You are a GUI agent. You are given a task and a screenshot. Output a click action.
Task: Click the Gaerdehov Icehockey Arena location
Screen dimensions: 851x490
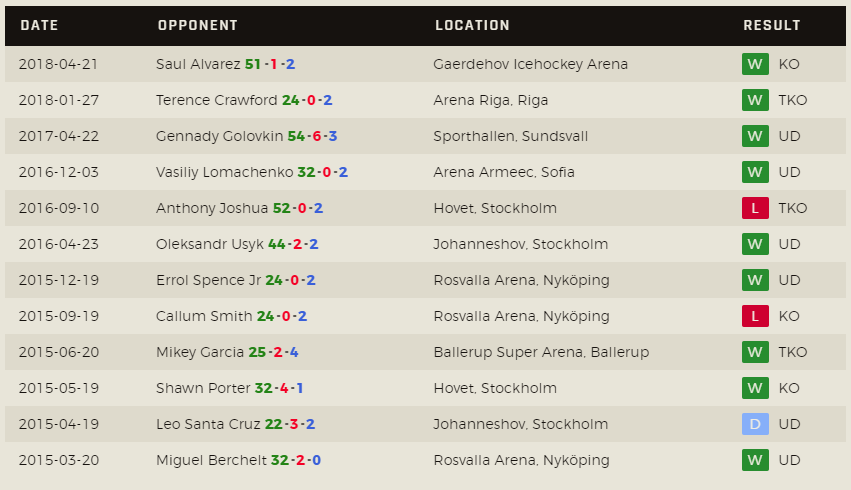530,64
